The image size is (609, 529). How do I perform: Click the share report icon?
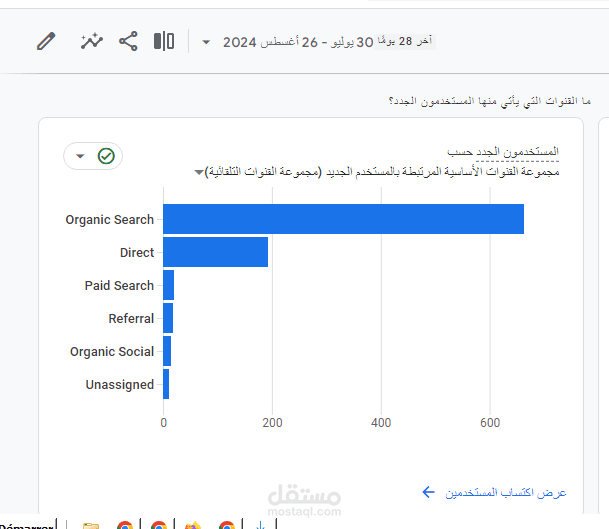[128, 41]
